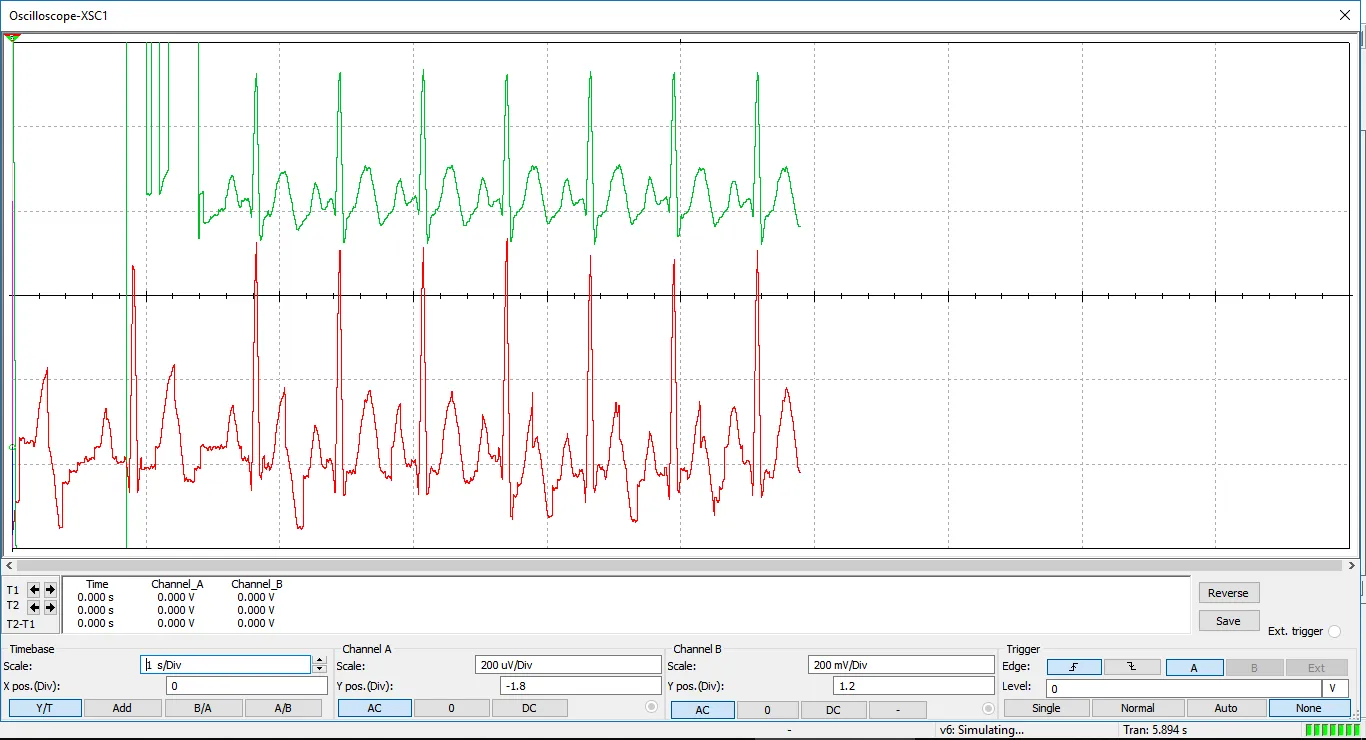The height and width of the screenshot is (740, 1366).
Task: Click the Ext. trigger terminal circle
Action: pyautogui.click(x=1334, y=632)
